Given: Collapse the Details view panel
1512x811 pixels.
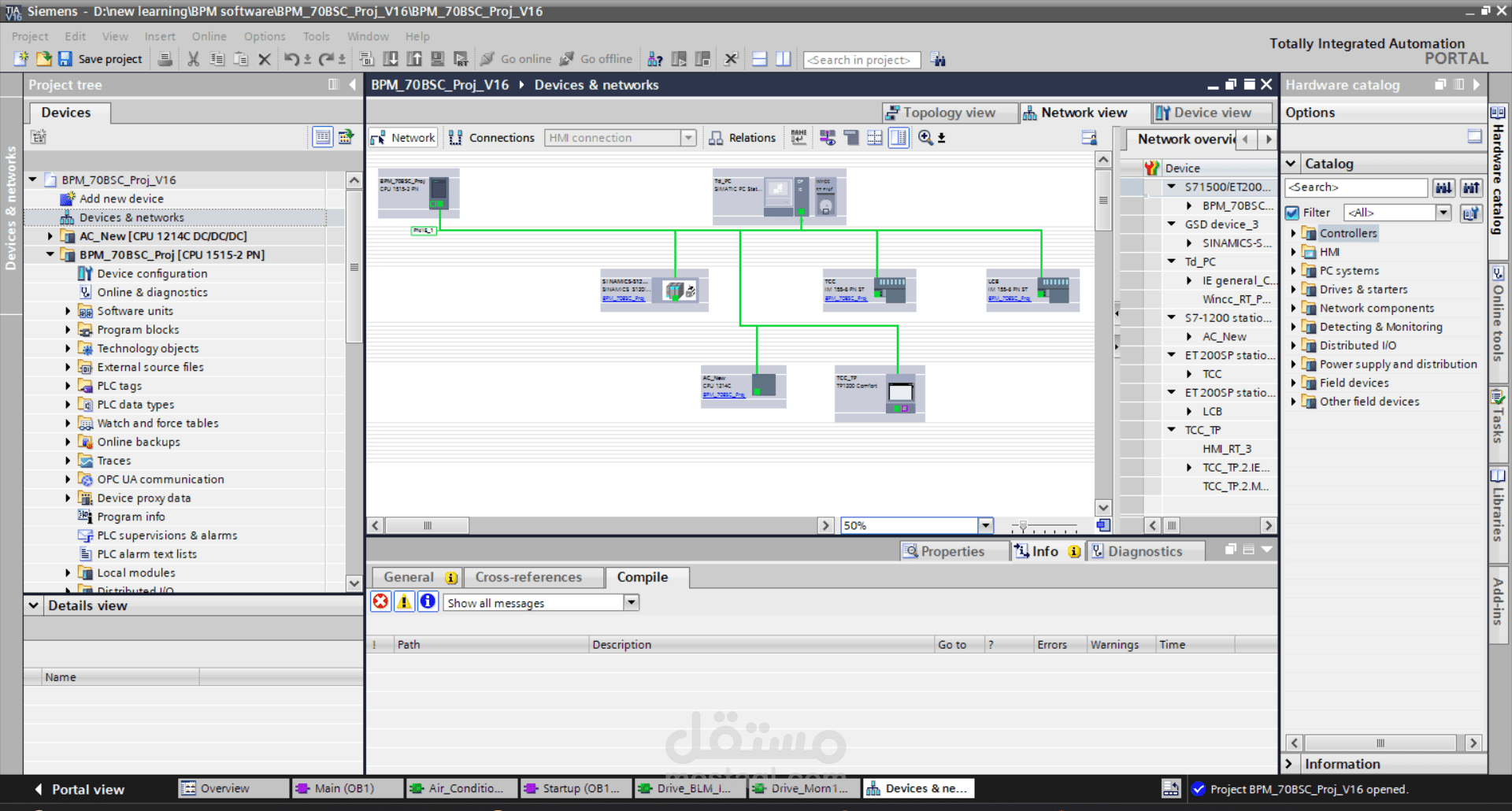Looking at the screenshot, I should click(34, 605).
